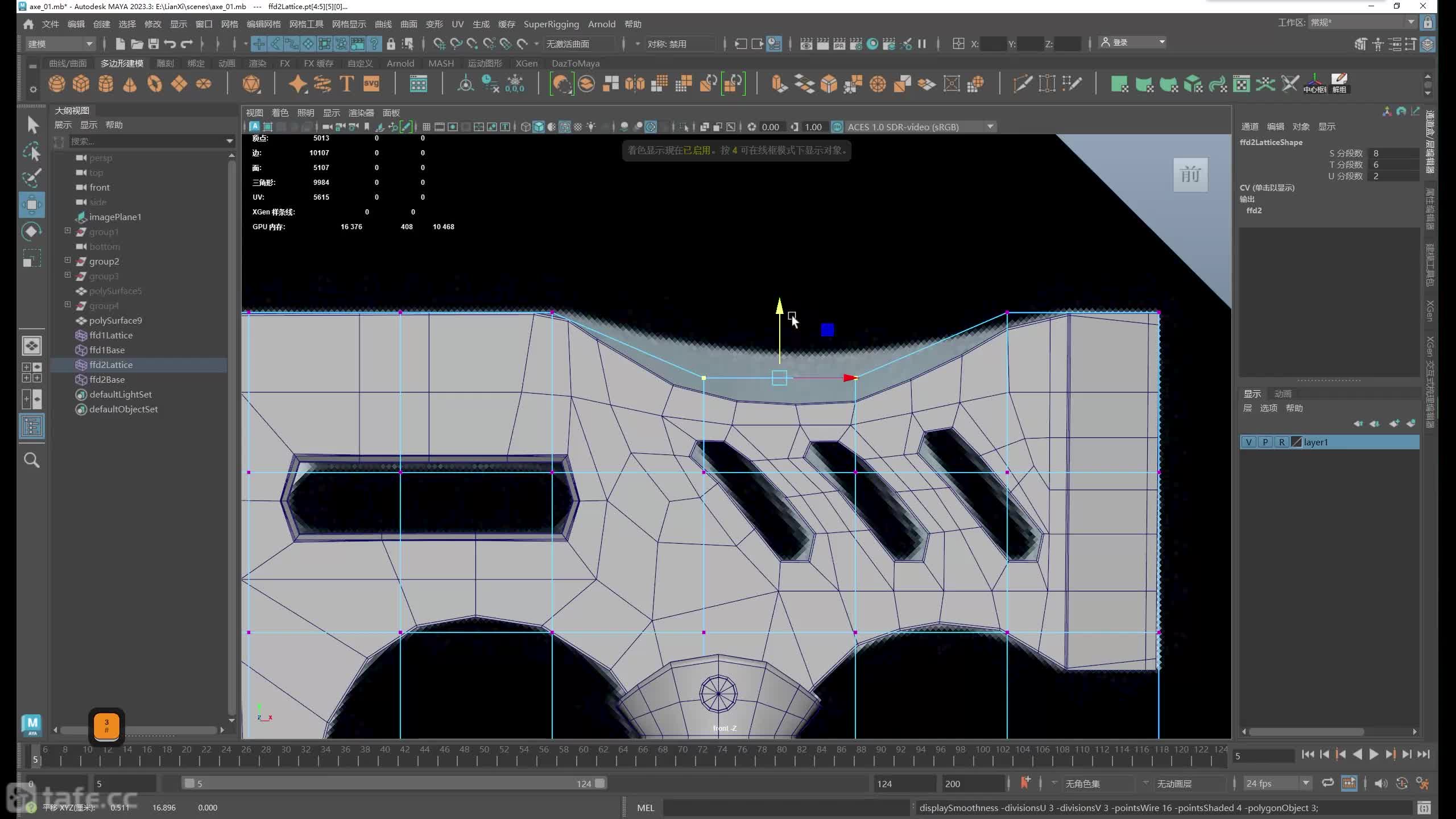Viewport: 1456px width, 819px height.
Task: Create a polygon torus from shelf
Action: [154, 84]
